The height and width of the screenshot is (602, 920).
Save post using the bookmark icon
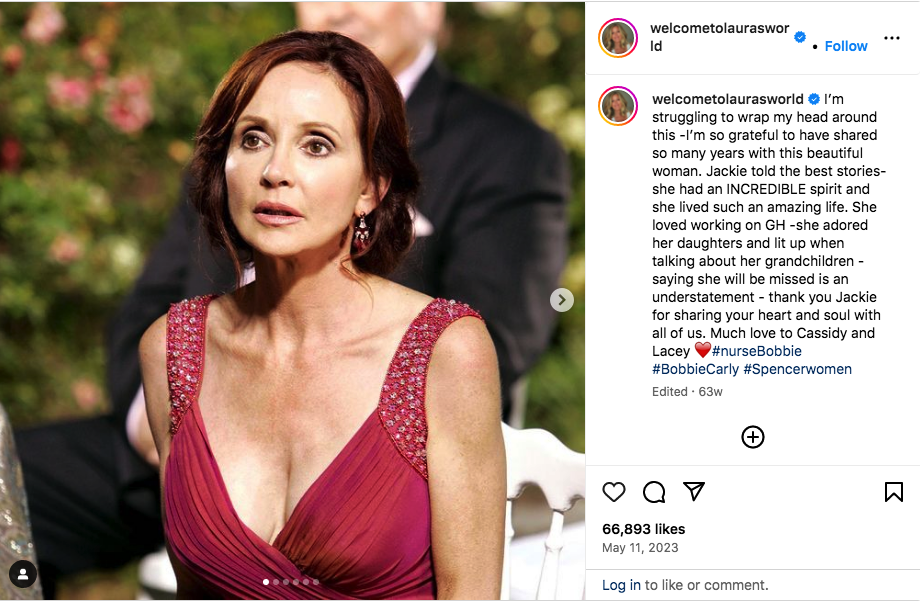(893, 491)
